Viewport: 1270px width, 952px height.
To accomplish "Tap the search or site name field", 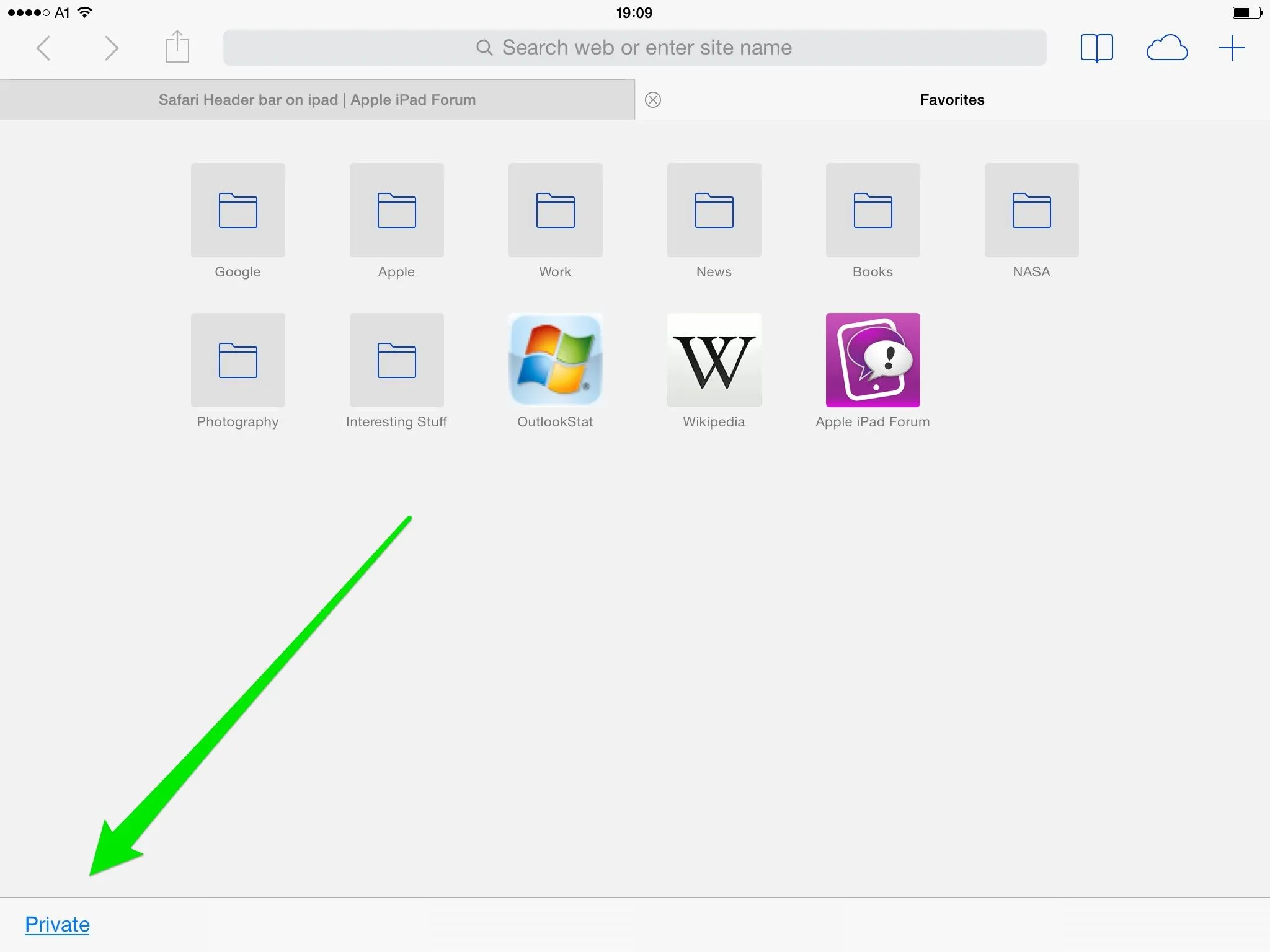I will pyautogui.click(x=634, y=48).
